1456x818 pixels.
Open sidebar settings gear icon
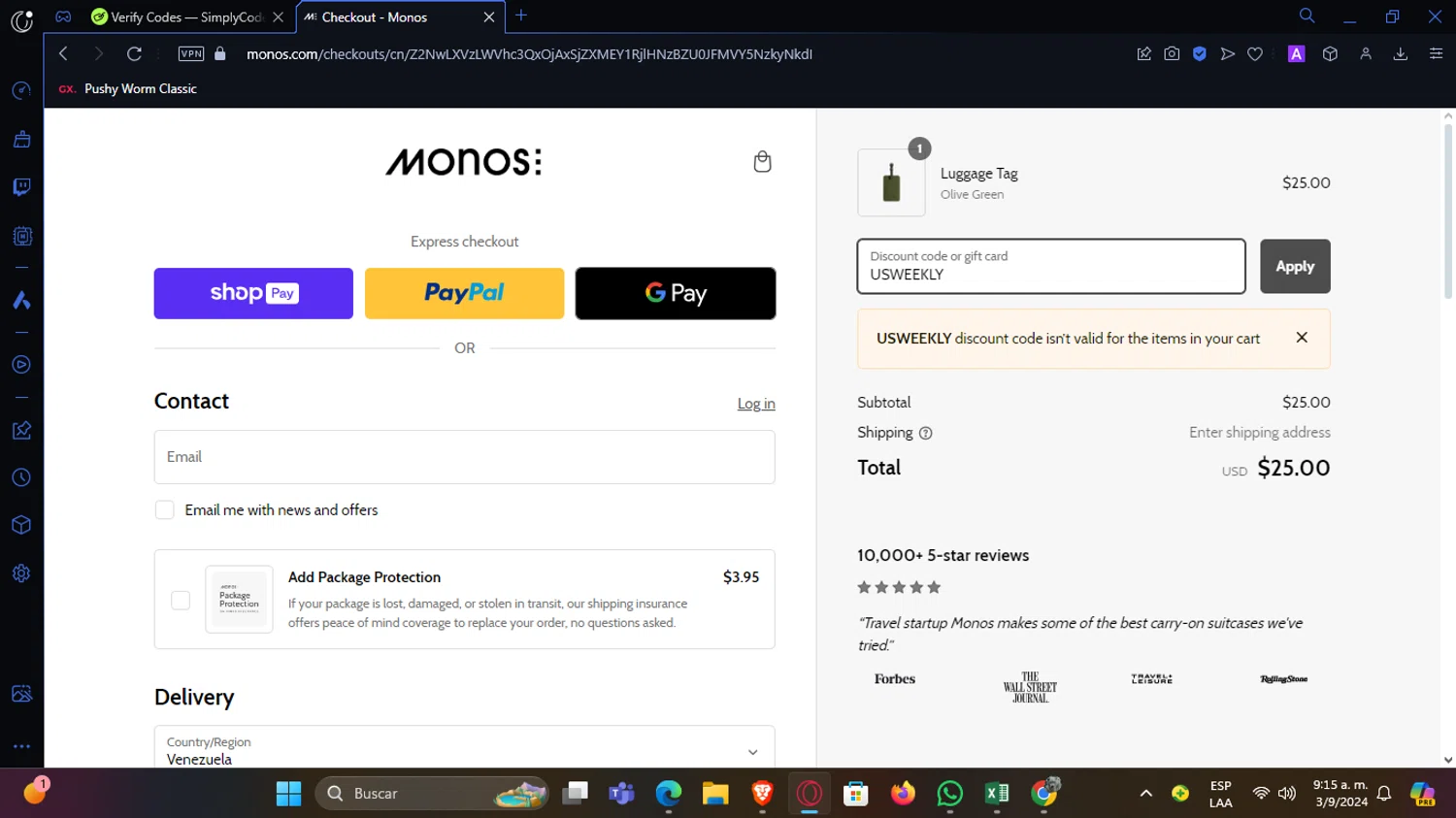pyautogui.click(x=21, y=573)
